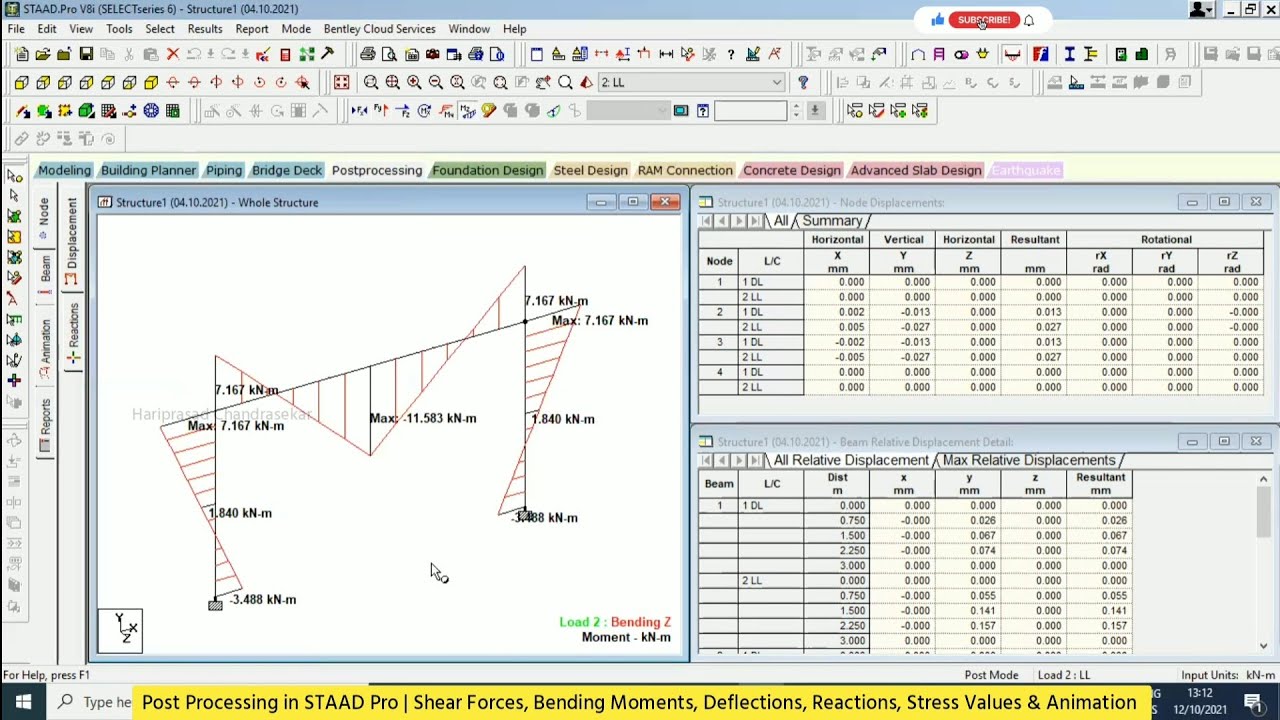Show shear force Fy diagram
This screenshot has height=720, width=1280.
(x=381, y=111)
